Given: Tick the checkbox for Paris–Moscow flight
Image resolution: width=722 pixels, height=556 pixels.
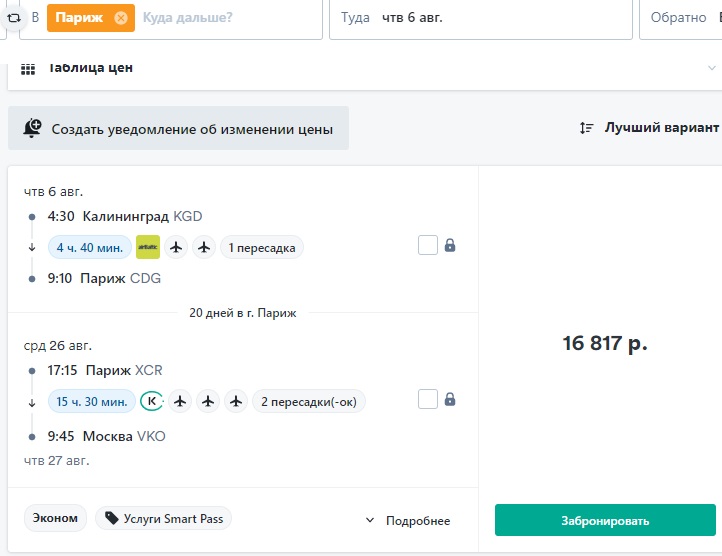Looking at the screenshot, I should click(x=428, y=399).
